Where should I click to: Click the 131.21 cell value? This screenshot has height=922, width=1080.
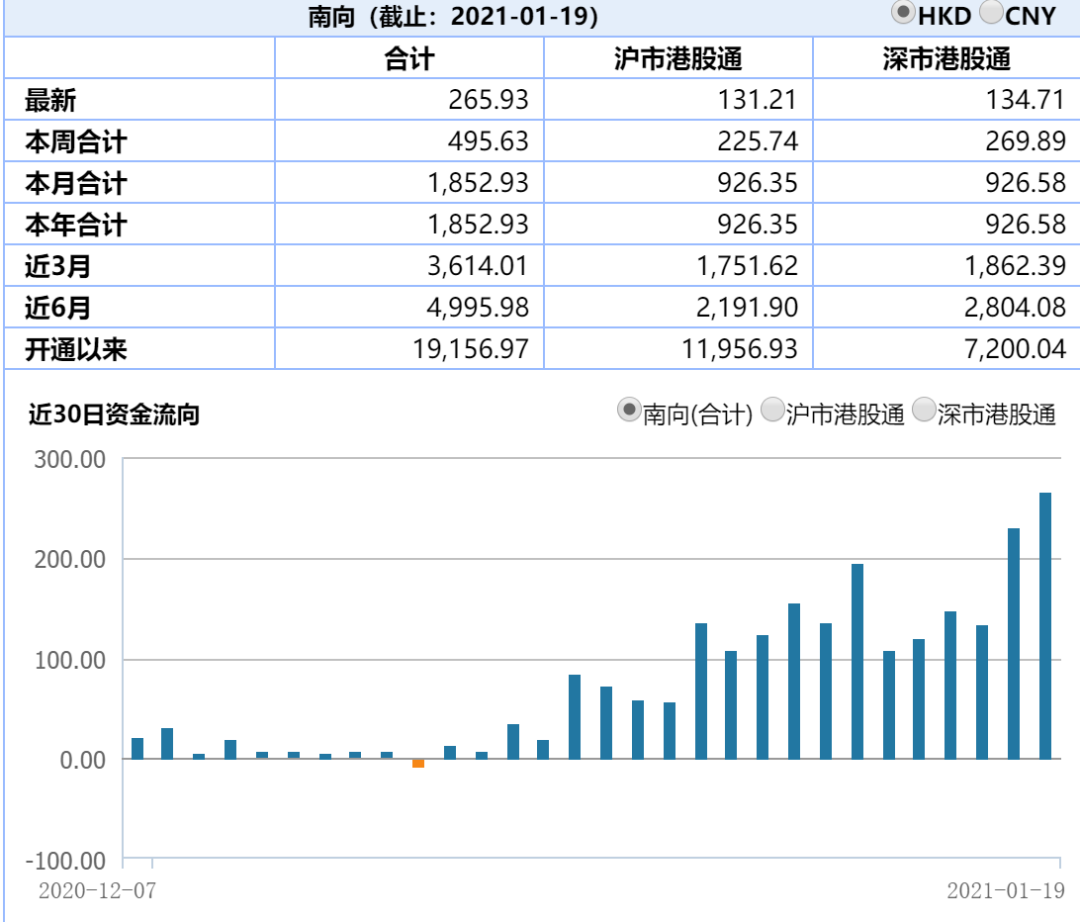click(x=757, y=100)
